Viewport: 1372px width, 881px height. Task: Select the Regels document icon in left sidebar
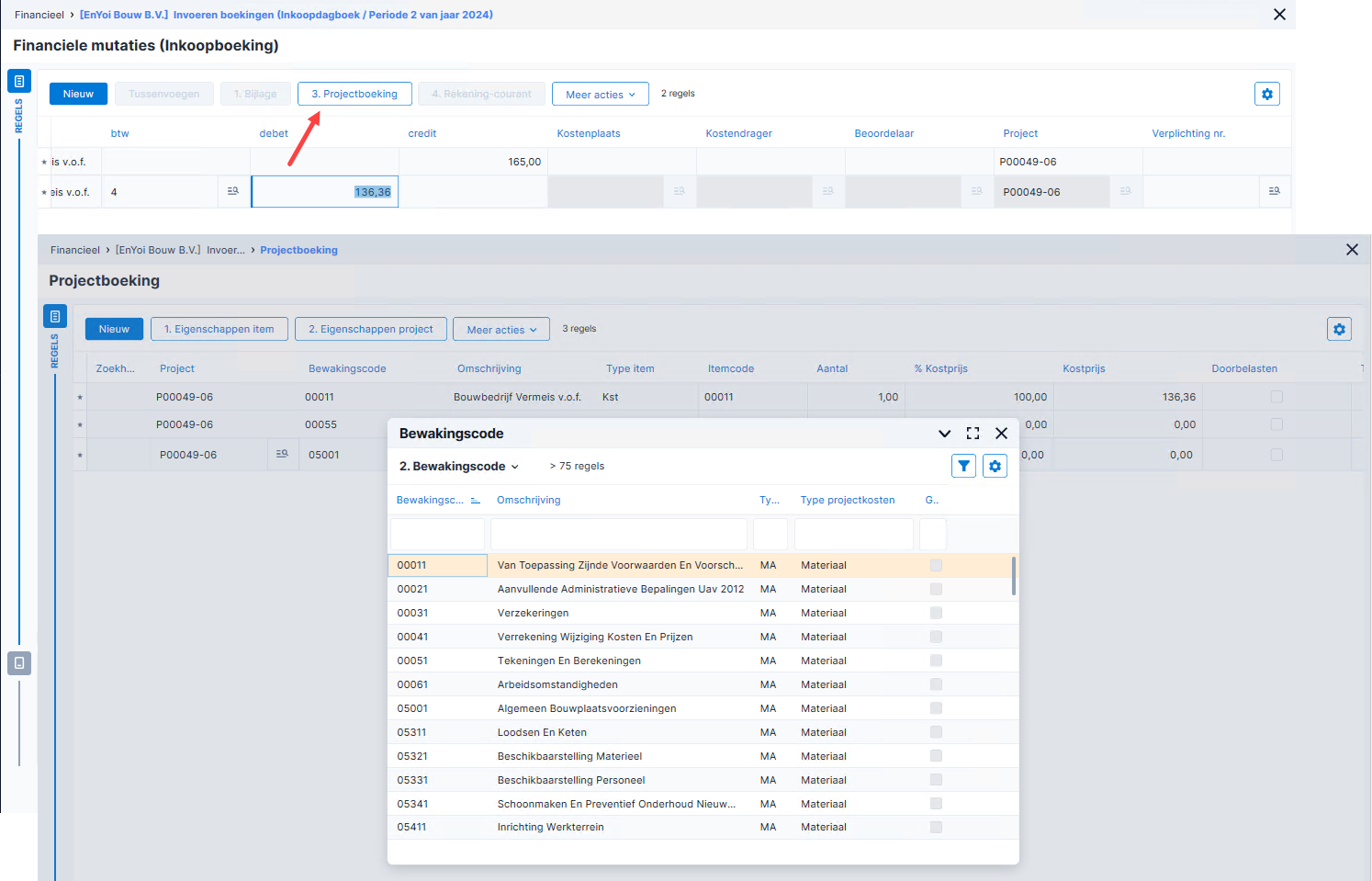point(19,81)
